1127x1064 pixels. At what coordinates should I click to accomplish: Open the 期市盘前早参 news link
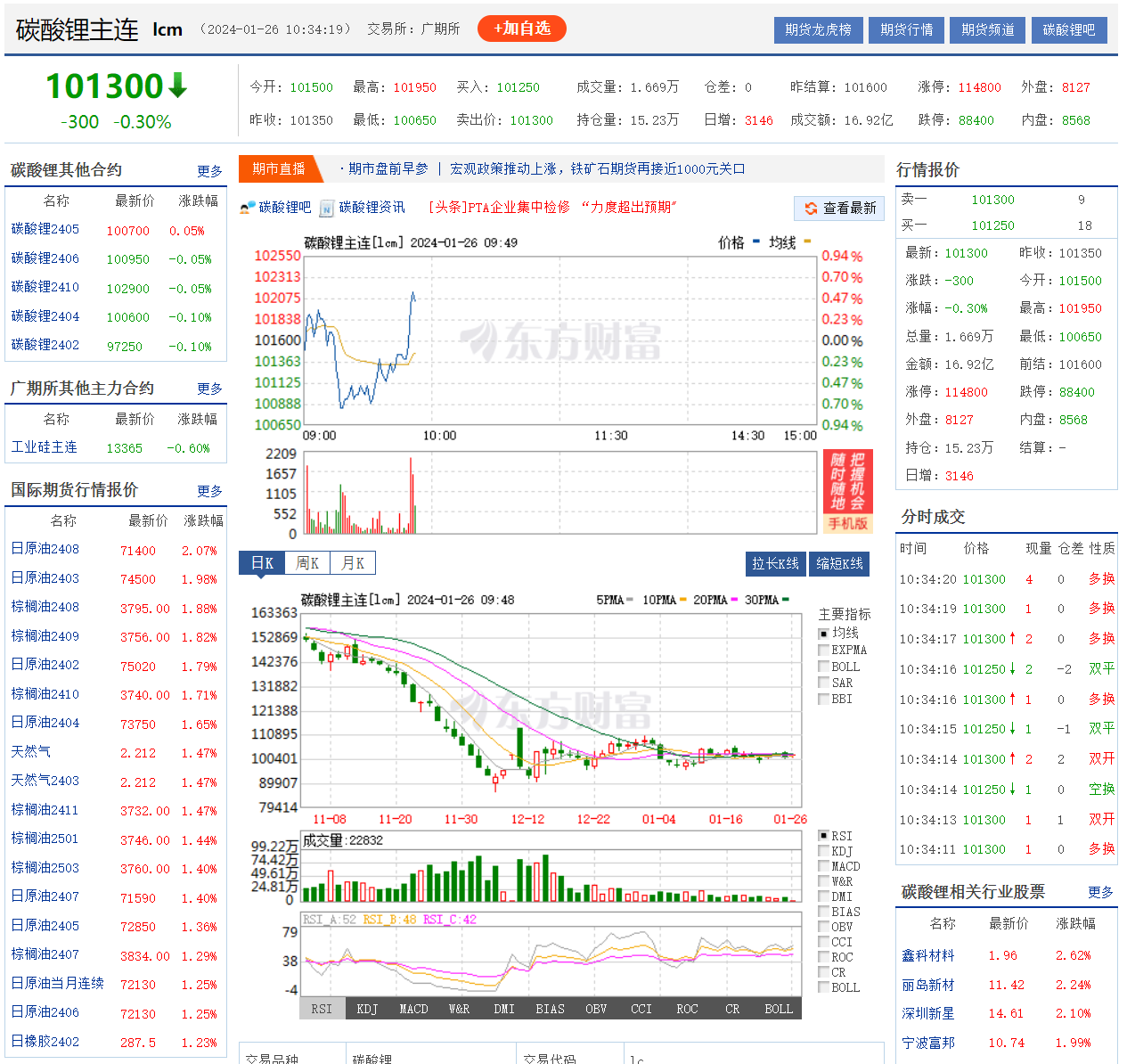coord(388,168)
